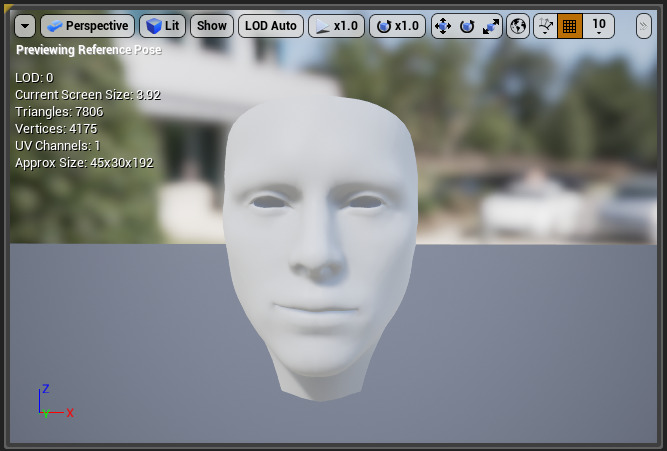Screen dimensions: 667x451
Task: Select the Scale mode icon
Action: click(x=491, y=26)
